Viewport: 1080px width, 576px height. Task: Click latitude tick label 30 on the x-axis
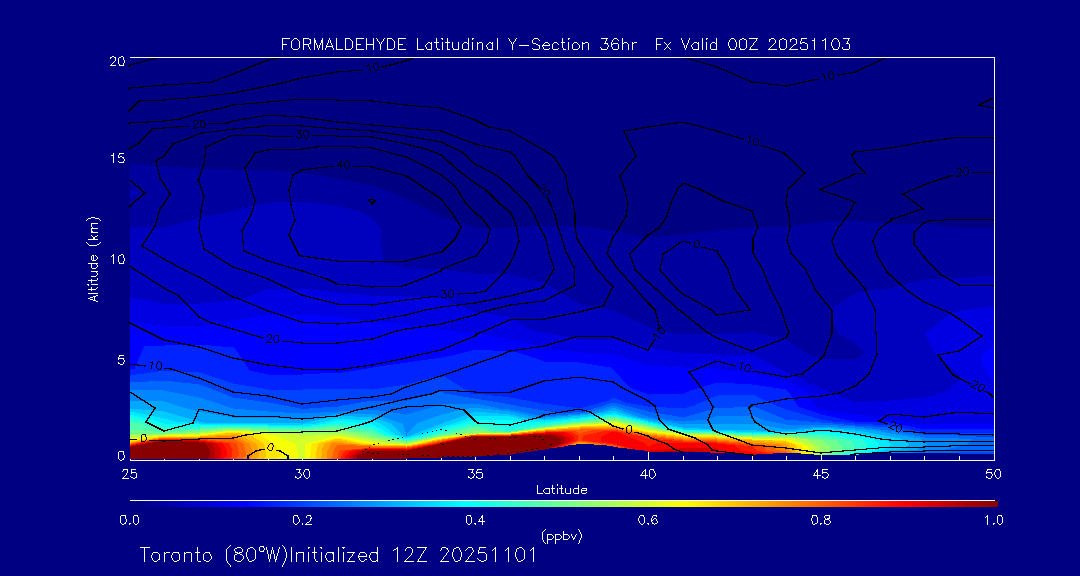pos(302,472)
